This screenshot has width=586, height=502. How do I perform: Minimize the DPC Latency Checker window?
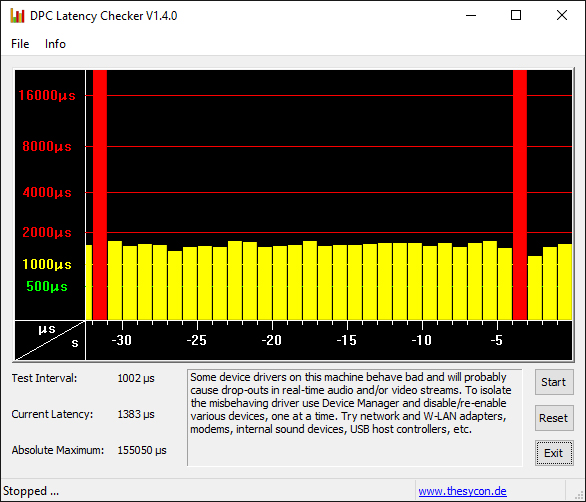(471, 16)
